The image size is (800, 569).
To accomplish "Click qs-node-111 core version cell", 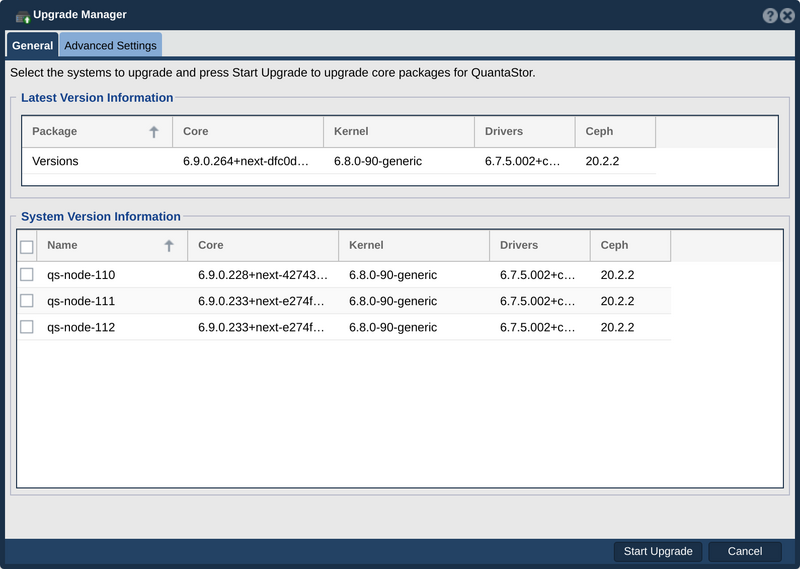I will point(261,301).
